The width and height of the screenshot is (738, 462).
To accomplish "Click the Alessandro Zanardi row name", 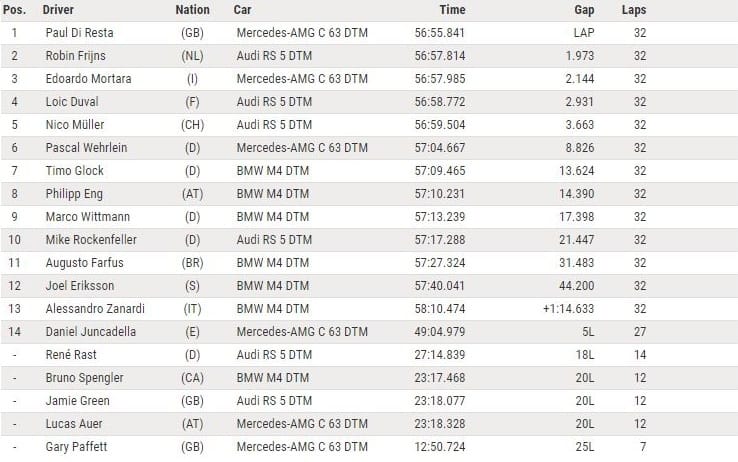I will [95, 309].
